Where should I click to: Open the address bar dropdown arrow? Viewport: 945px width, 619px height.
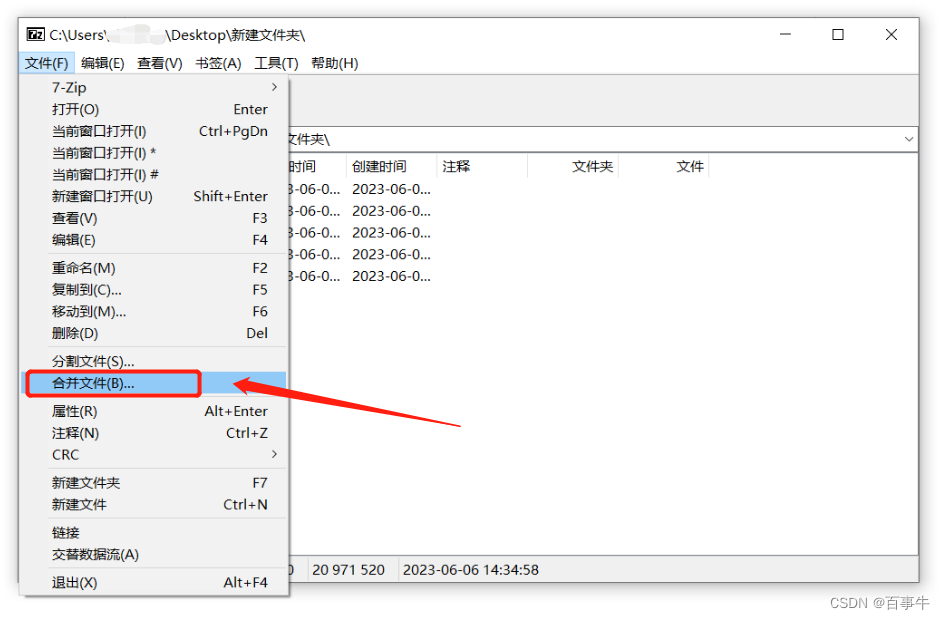coord(908,139)
